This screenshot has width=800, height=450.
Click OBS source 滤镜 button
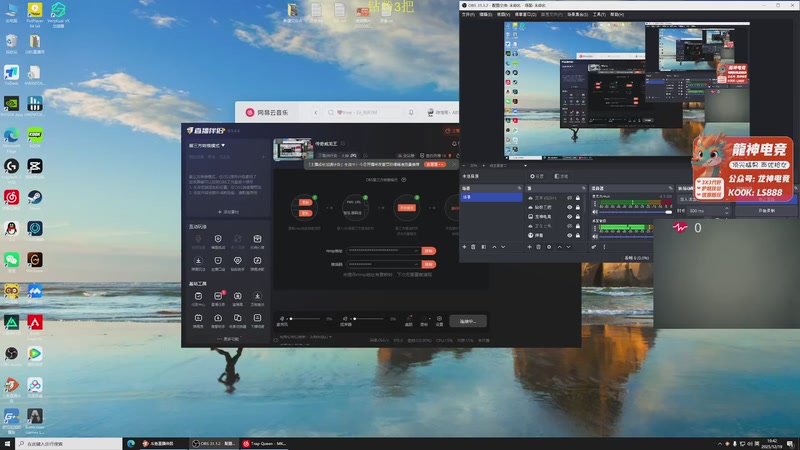coord(561,176)
